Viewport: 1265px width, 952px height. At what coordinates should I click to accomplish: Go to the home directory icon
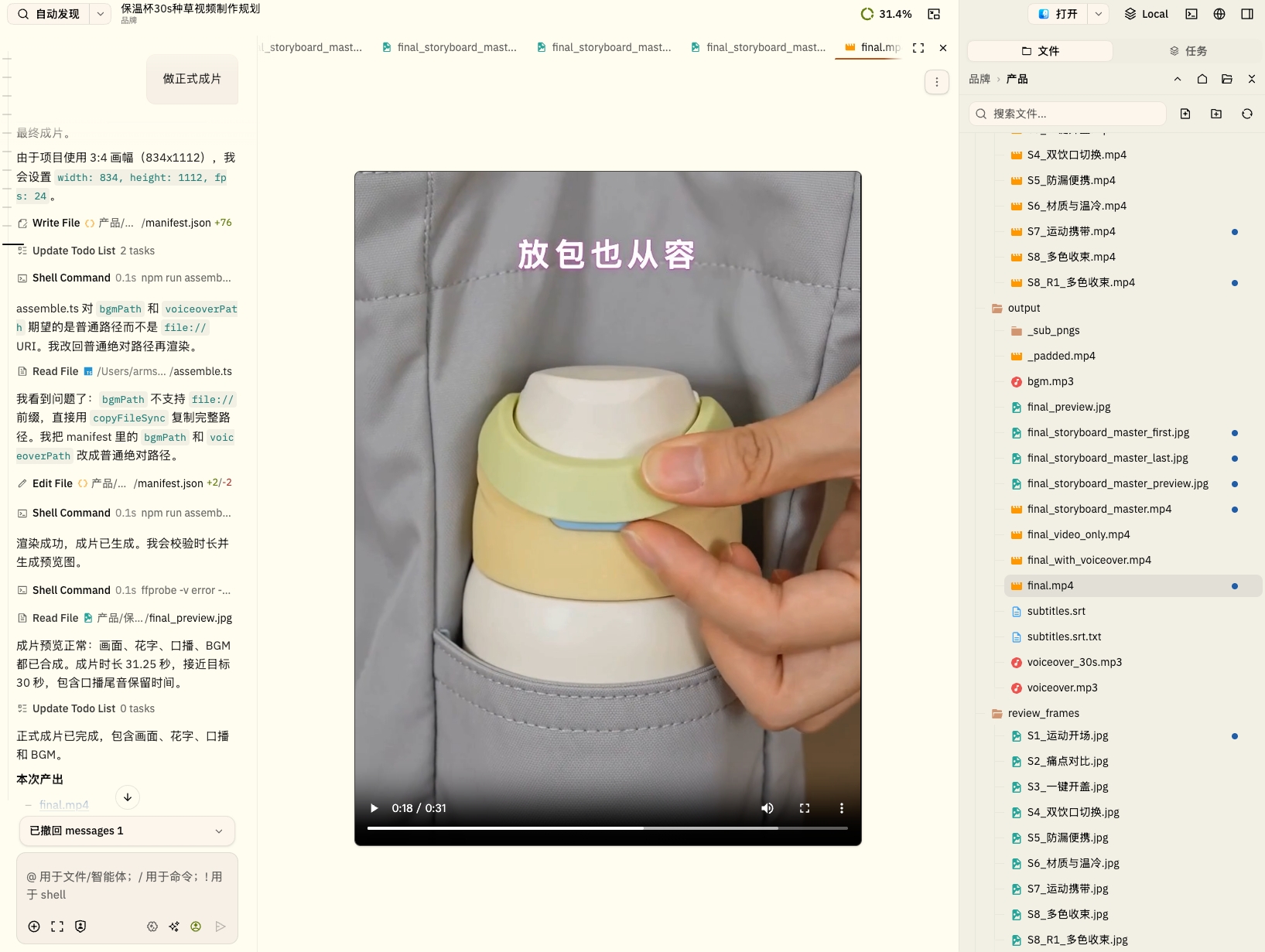[1202, 79]
